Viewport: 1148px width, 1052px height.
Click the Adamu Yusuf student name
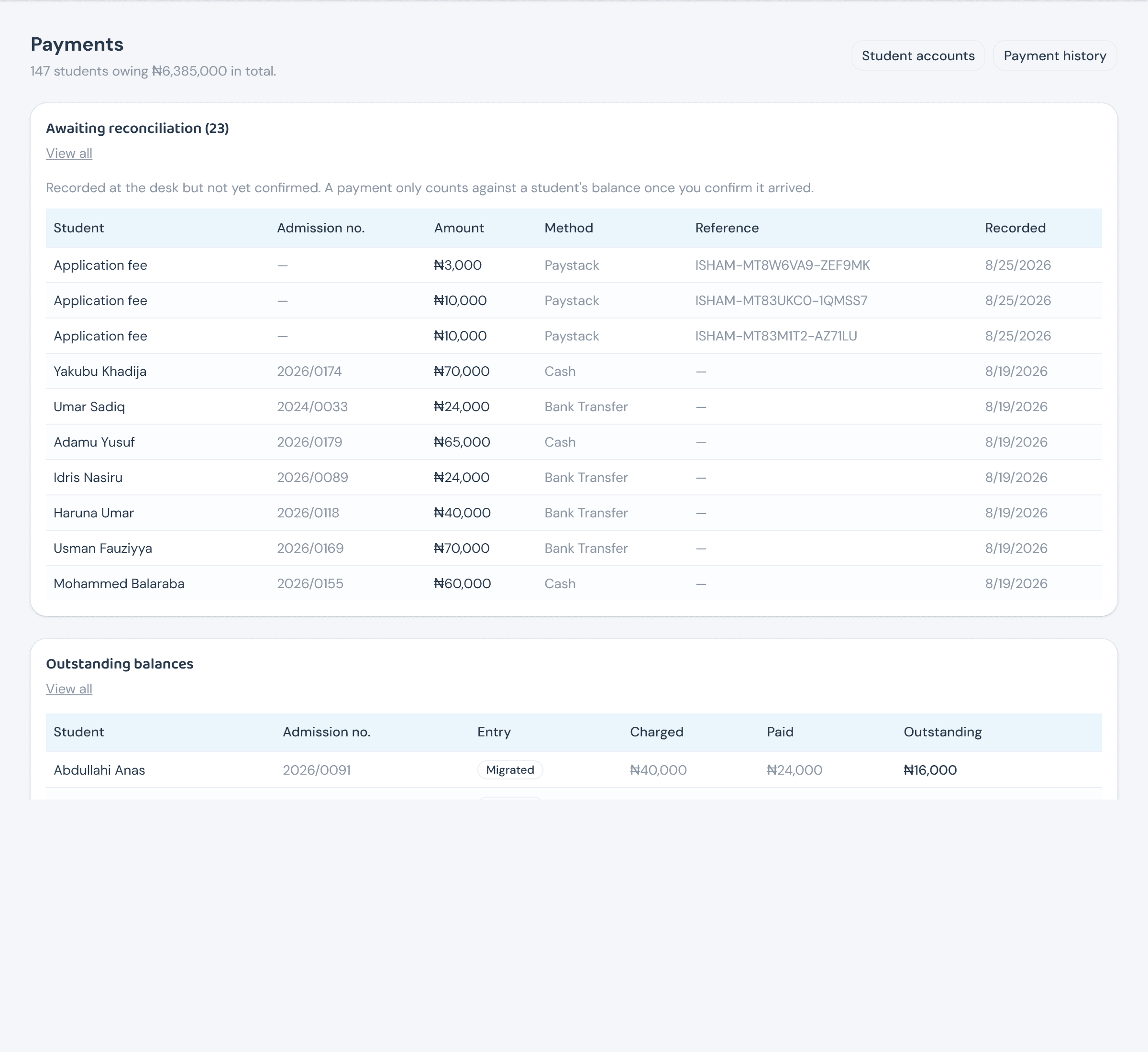tap(94, 442)
